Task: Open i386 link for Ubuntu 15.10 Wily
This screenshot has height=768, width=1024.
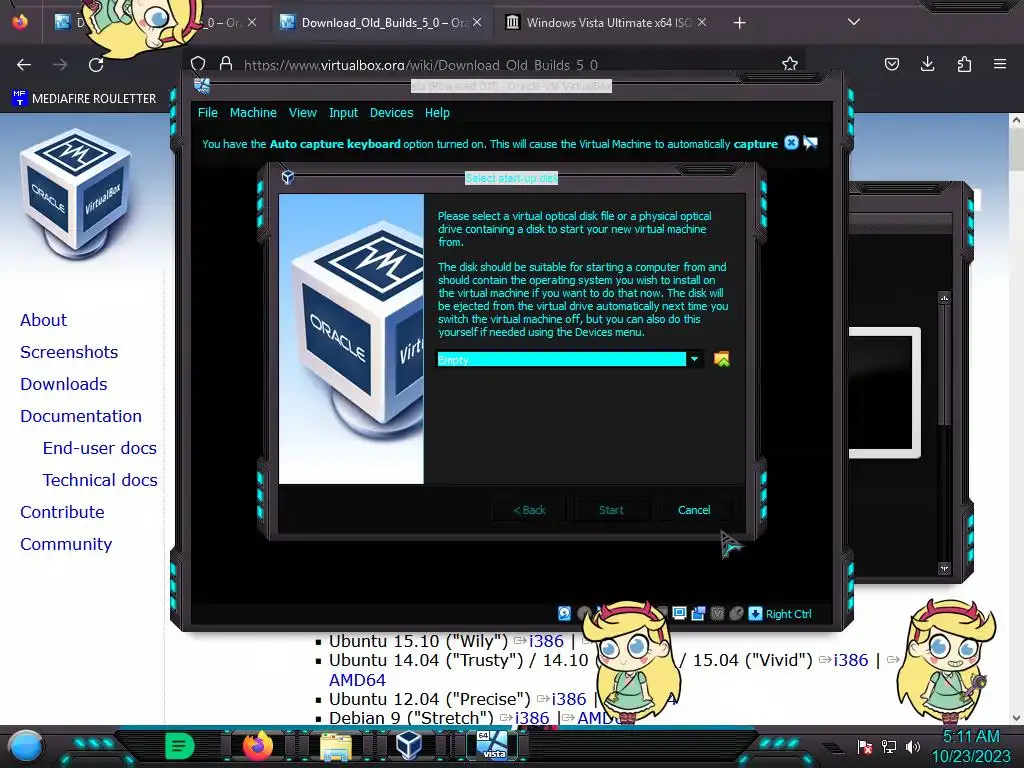Action: pos(546,641)
